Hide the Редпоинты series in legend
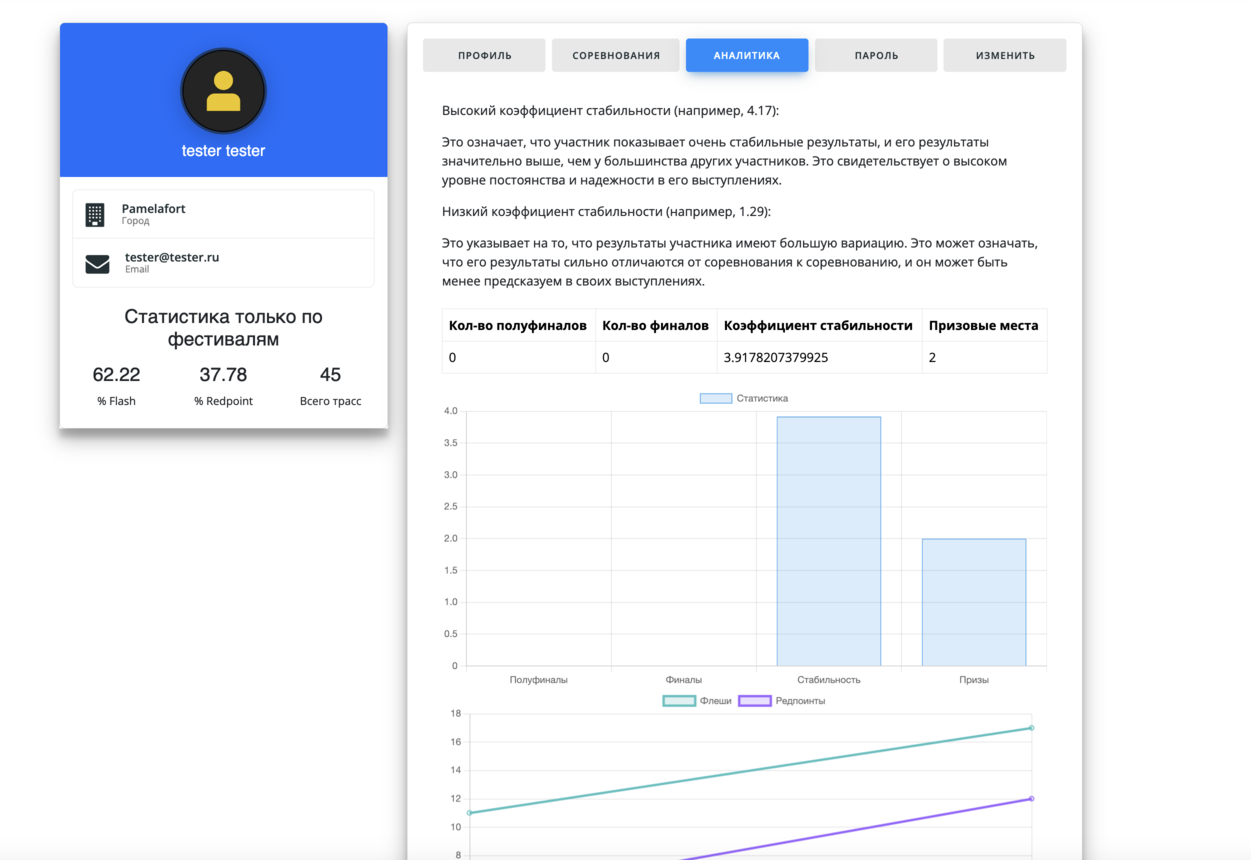Viewport: 1251px width, 860px height. point(782,701)
